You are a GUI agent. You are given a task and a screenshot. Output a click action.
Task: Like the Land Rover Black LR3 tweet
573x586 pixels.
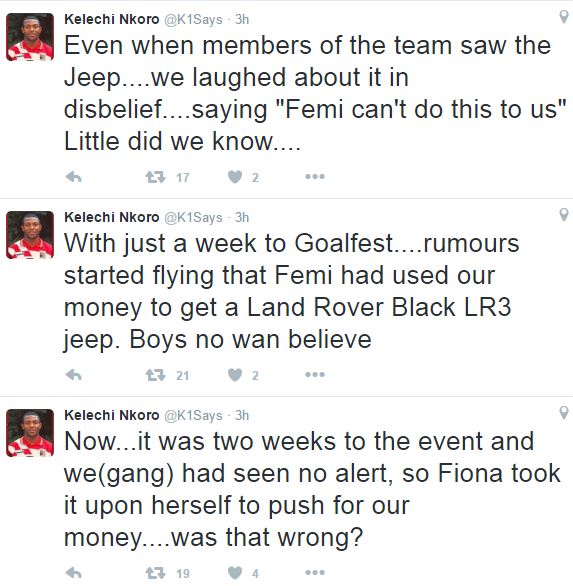point(235,375)
